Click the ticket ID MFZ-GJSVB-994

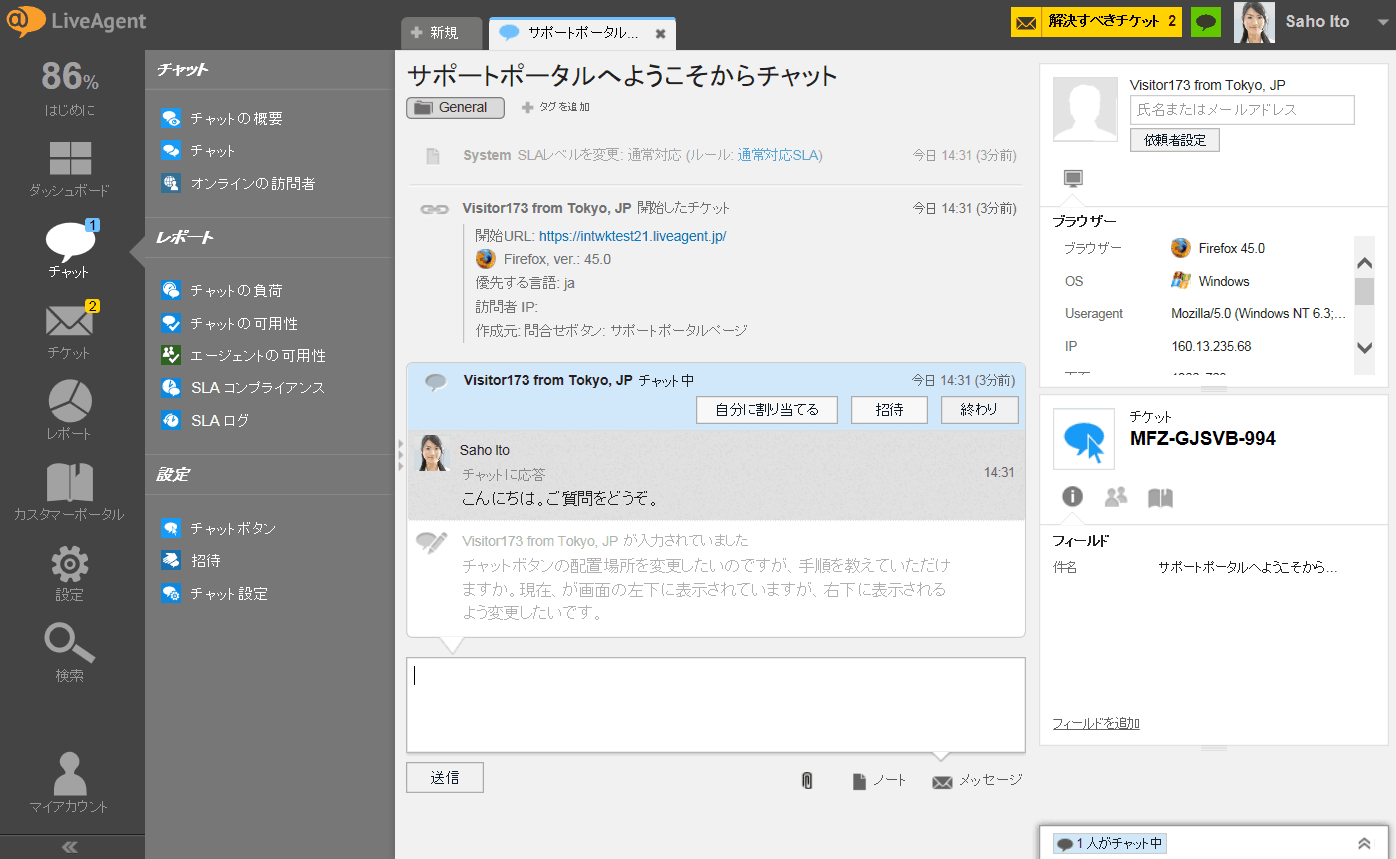tap(1203, 438)
